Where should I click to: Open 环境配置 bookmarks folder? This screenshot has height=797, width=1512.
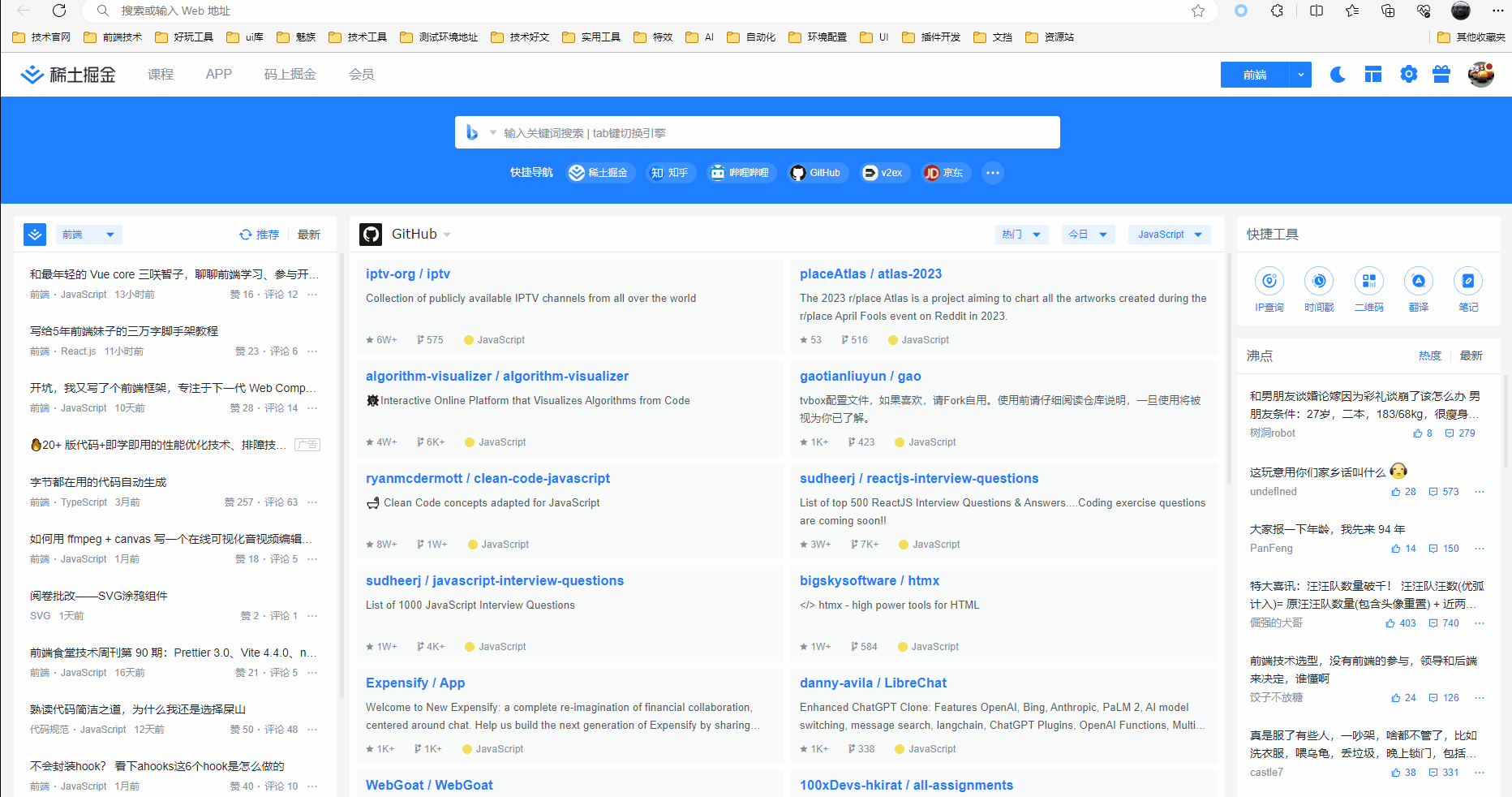[818, 37]
